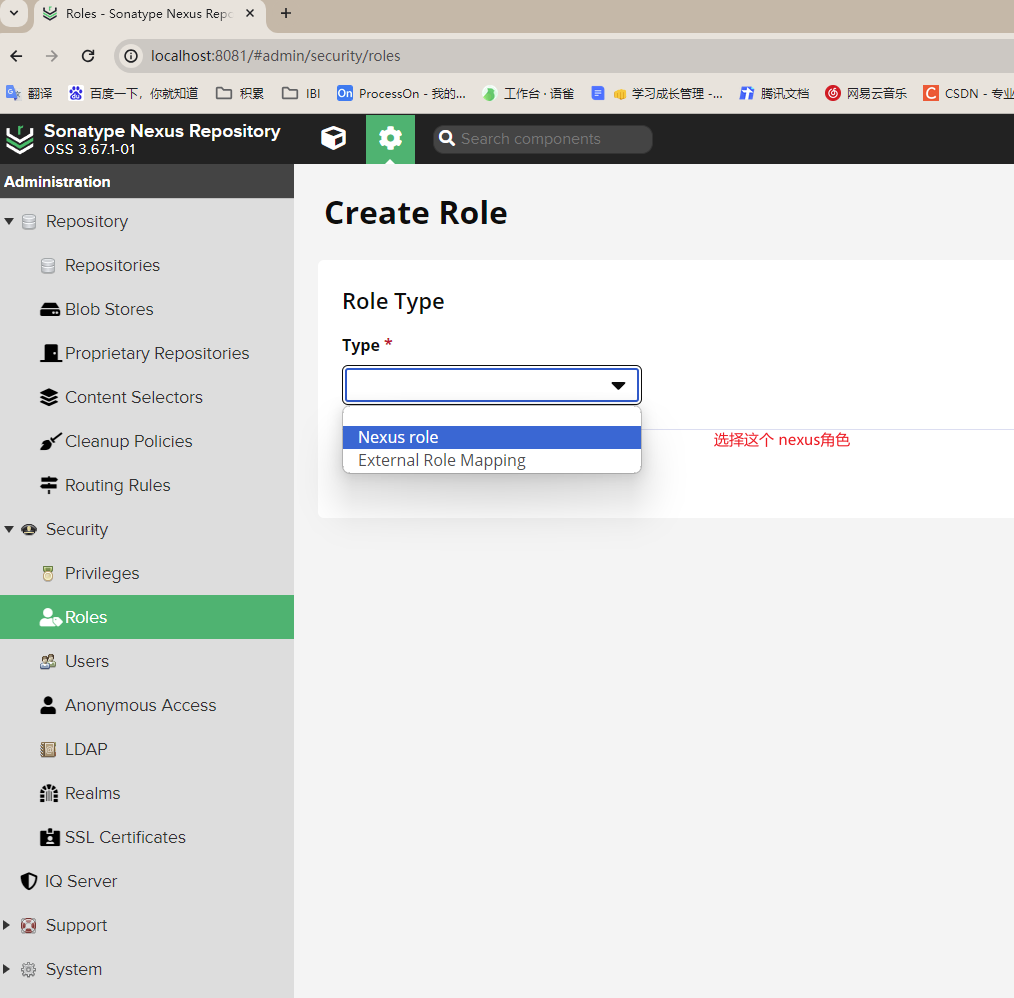
Task: Open the Type dropdown arrow
Action: pyautogui.click(x=618, y=385)
